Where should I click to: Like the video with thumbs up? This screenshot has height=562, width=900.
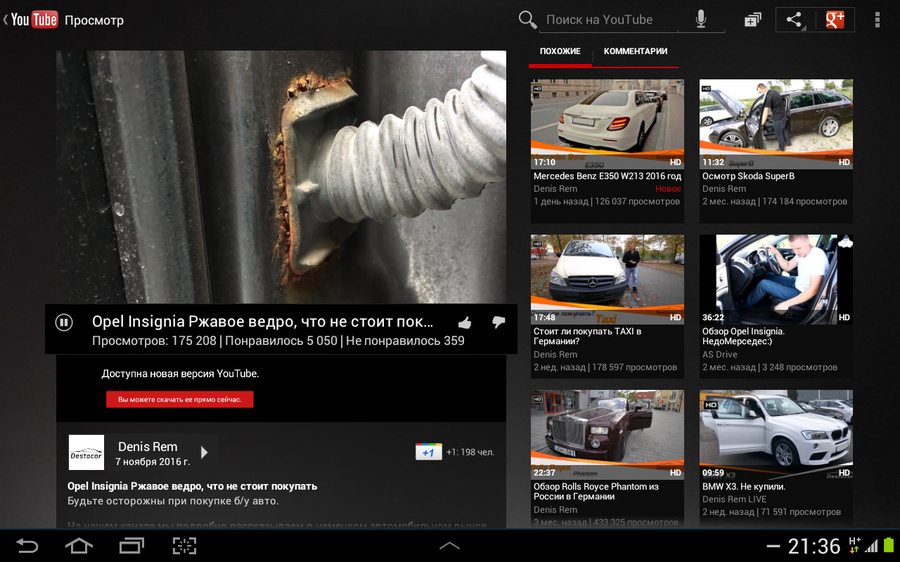click(x=465, y=323)
